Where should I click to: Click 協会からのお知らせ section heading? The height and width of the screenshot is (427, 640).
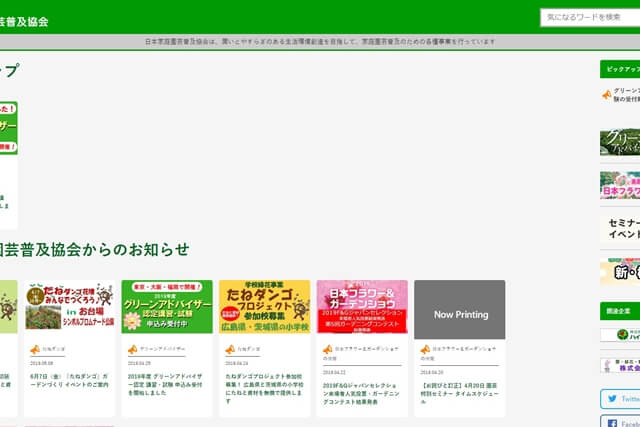94,249
